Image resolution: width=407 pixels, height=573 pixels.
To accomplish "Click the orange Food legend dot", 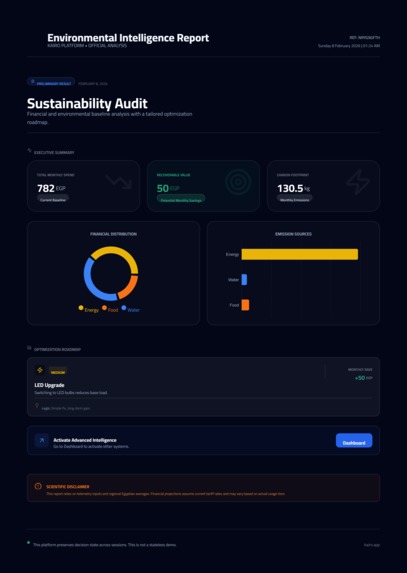I will 104,308.
